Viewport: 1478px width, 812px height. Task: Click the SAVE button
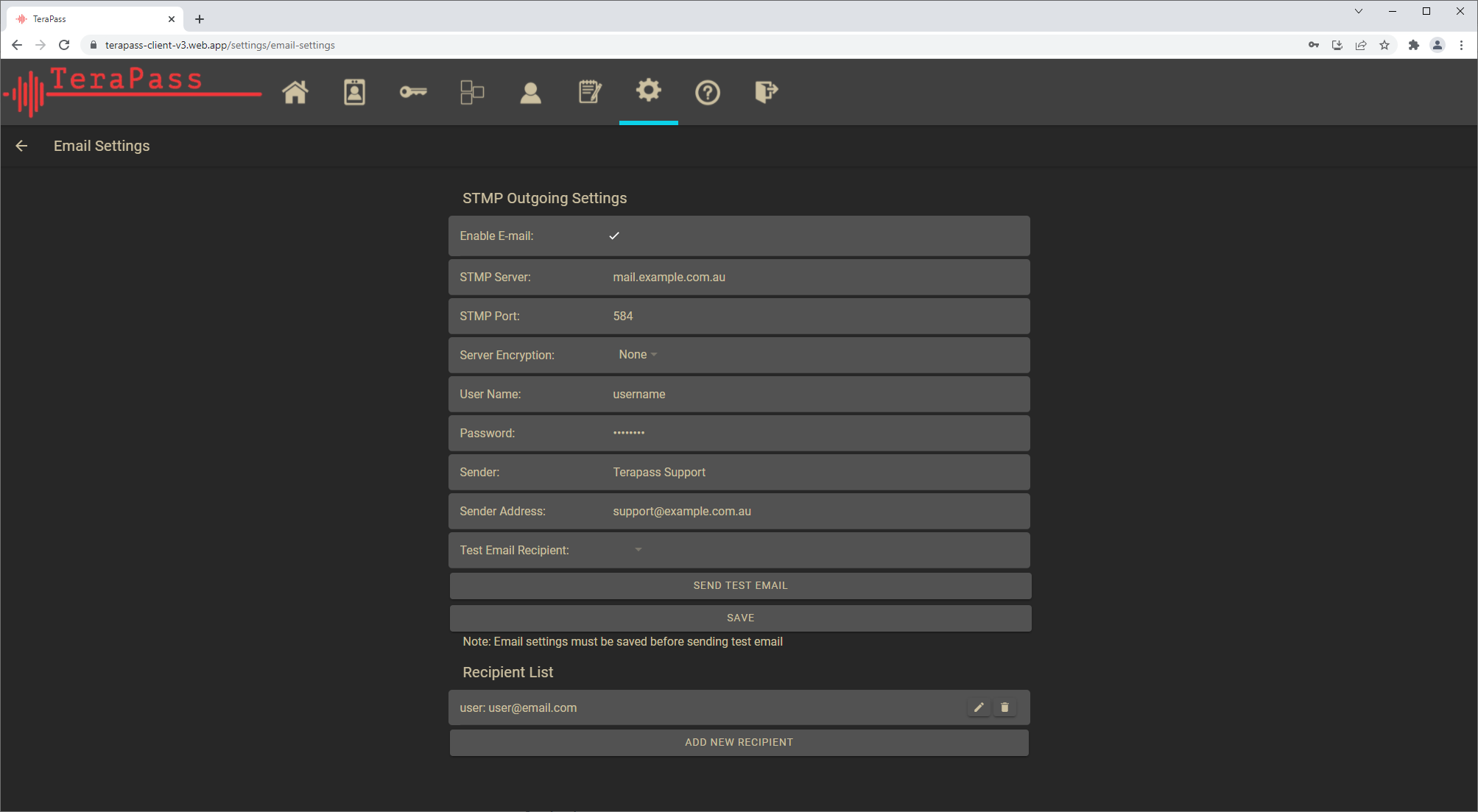coord(739,618)
